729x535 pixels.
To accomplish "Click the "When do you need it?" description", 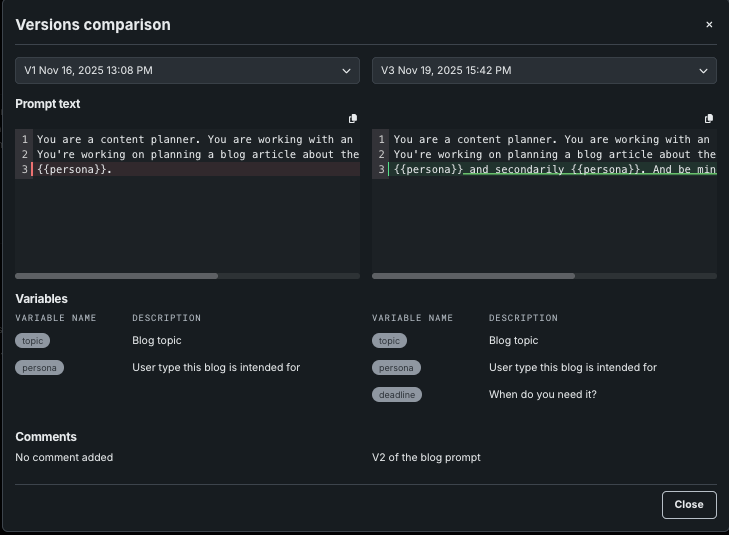I will [x=542, y=395].
